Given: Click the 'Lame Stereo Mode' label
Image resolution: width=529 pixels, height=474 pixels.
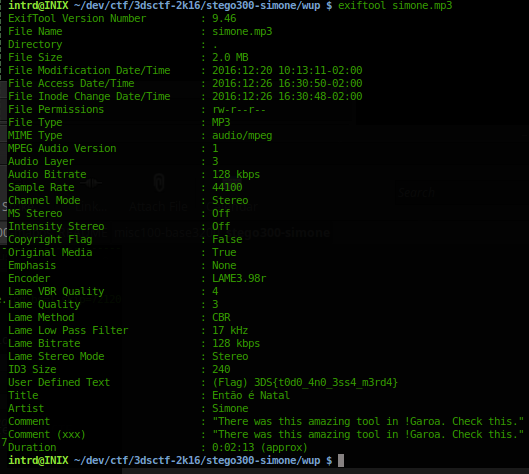Looking at the screenshot, I should pyautogui.click(x=56, y=356).
